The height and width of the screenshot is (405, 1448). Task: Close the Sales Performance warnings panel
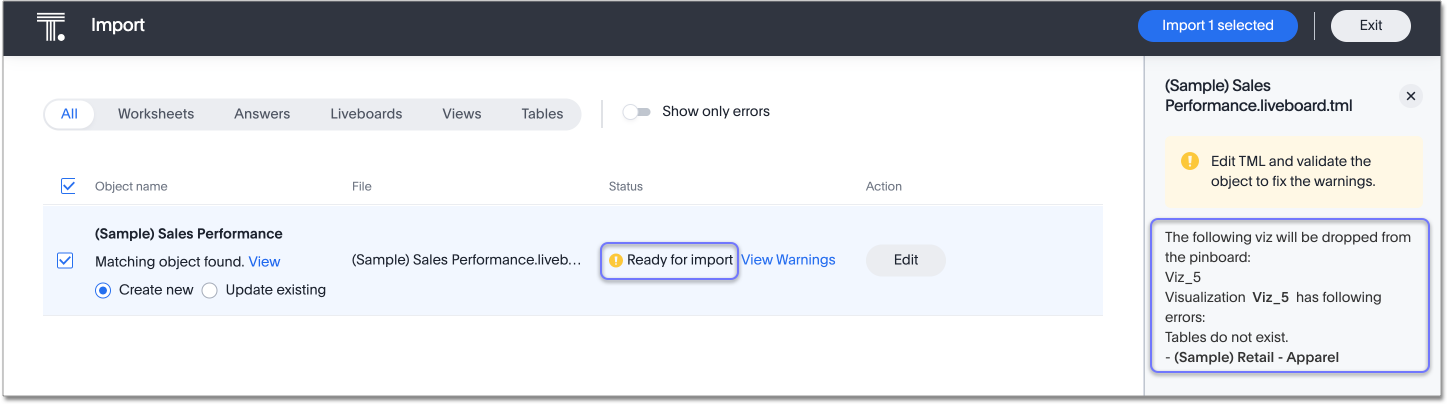[1410, 96]
